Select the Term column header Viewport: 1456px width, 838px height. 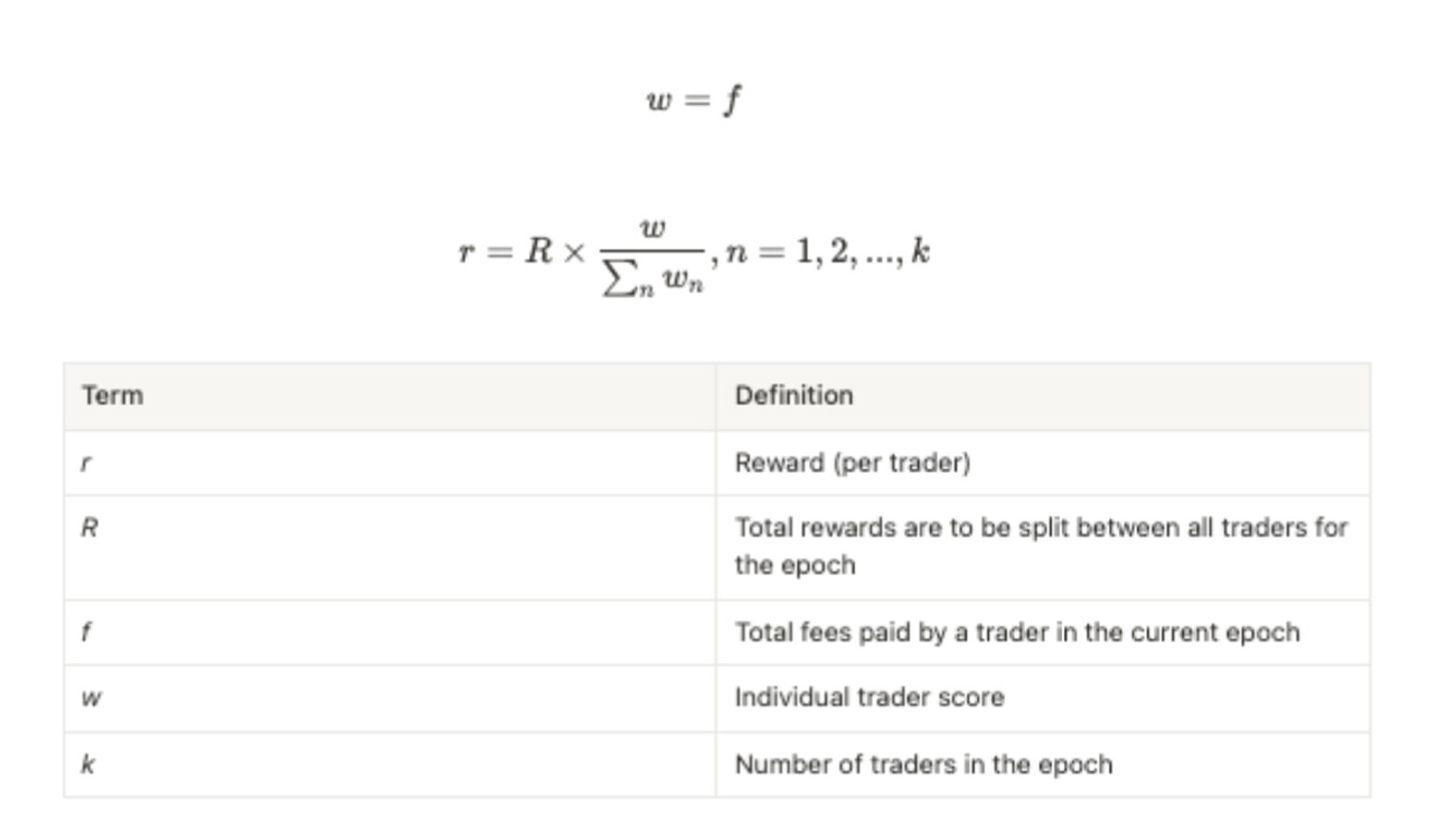click(113, 396)
